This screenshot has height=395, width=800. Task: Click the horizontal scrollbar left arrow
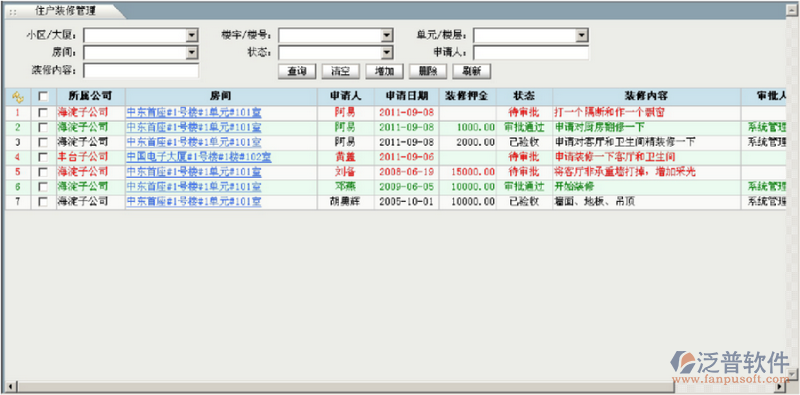(x=9, y=386)
